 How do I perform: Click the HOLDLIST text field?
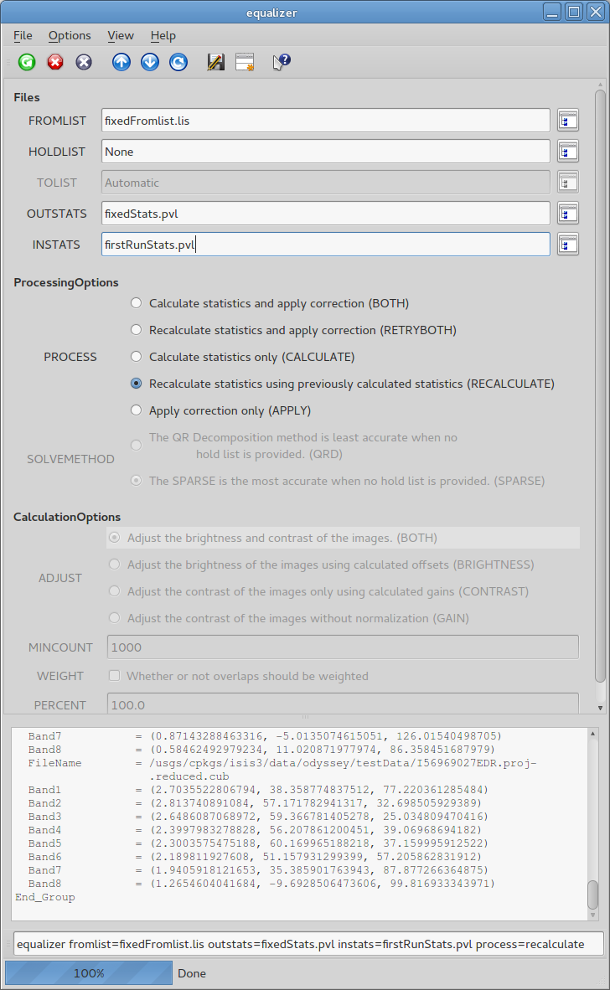pyautogui.click(x=325, y=152)
